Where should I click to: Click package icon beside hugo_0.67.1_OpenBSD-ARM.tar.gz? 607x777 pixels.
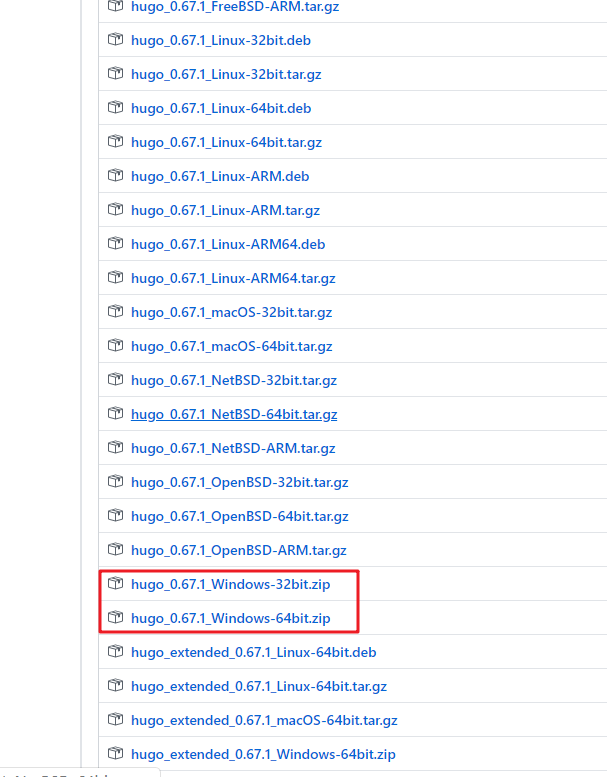click(x=115, y=550)
